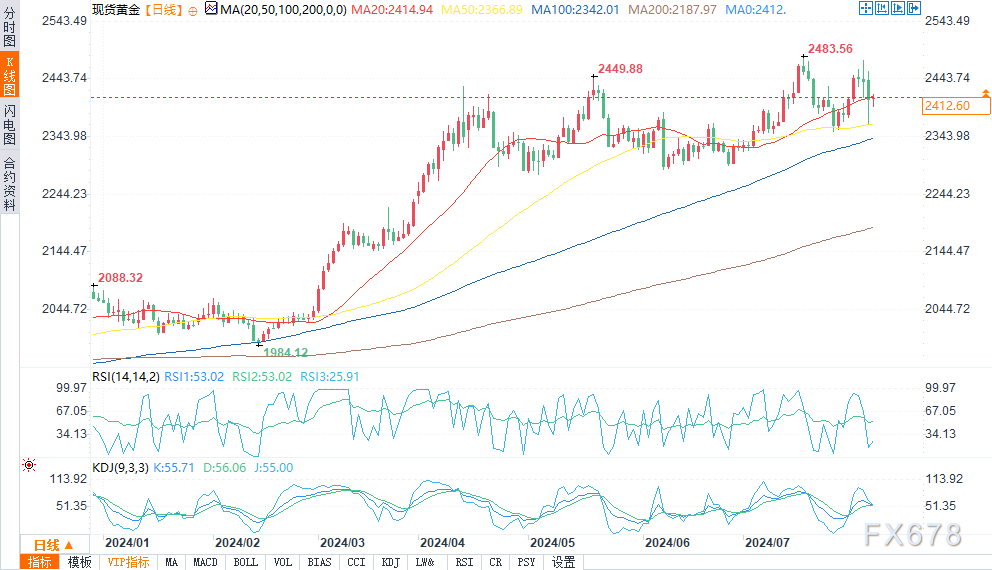
Task: Open the 闪电图 side tab
Action: pyautogui.click(x=9, y=124)
